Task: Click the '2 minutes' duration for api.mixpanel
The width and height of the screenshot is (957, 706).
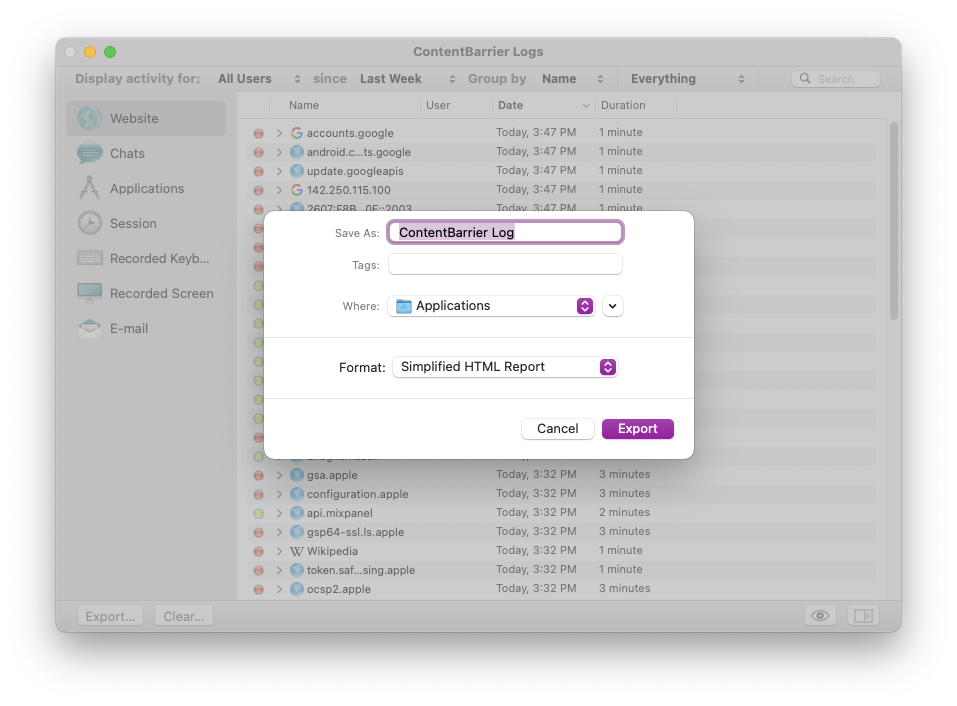Action: [x=624, y=512]
